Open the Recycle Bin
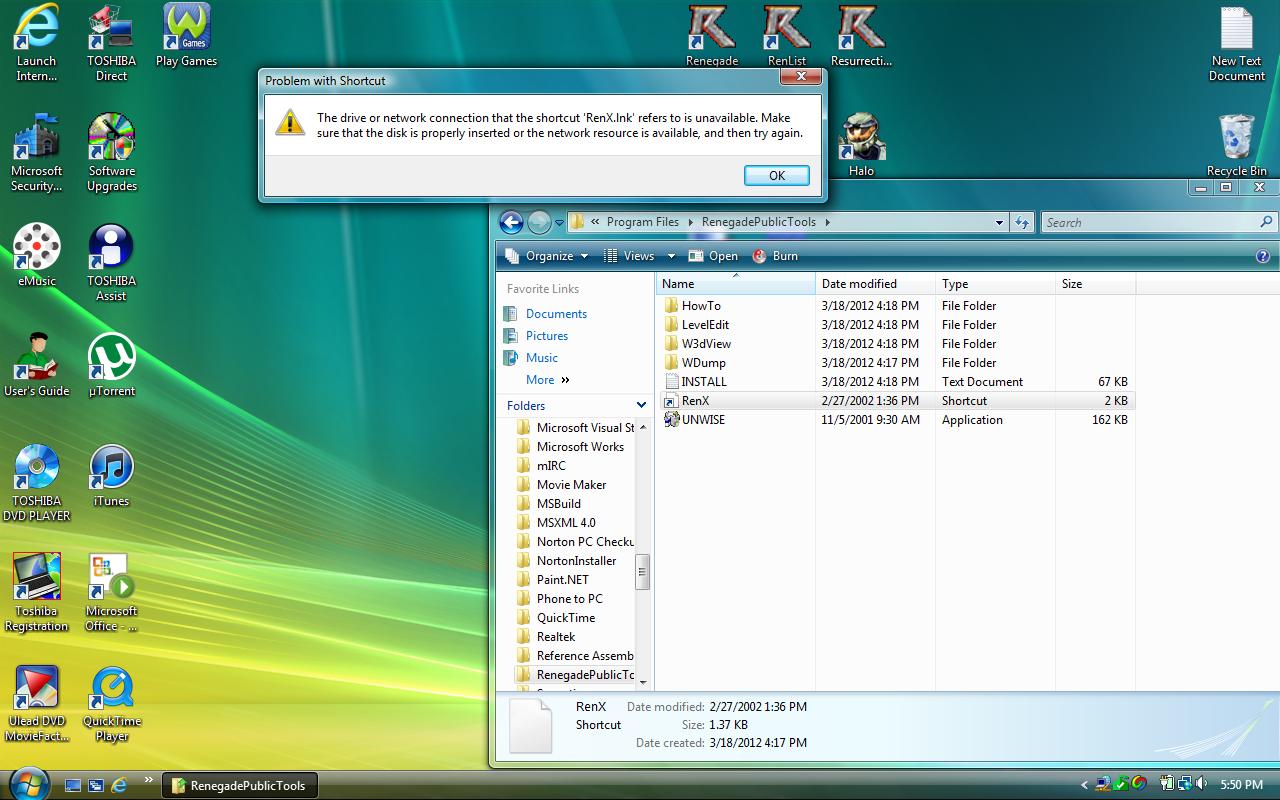The width and height of the screenshot is (1280, 800). click(1236, 138)
